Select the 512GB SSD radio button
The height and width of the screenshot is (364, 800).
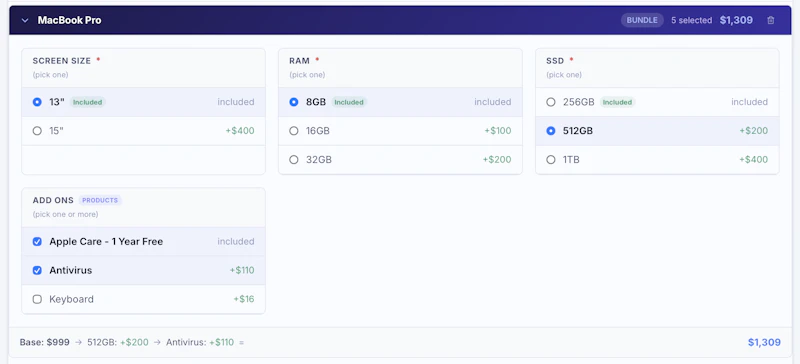click(551, 131)
